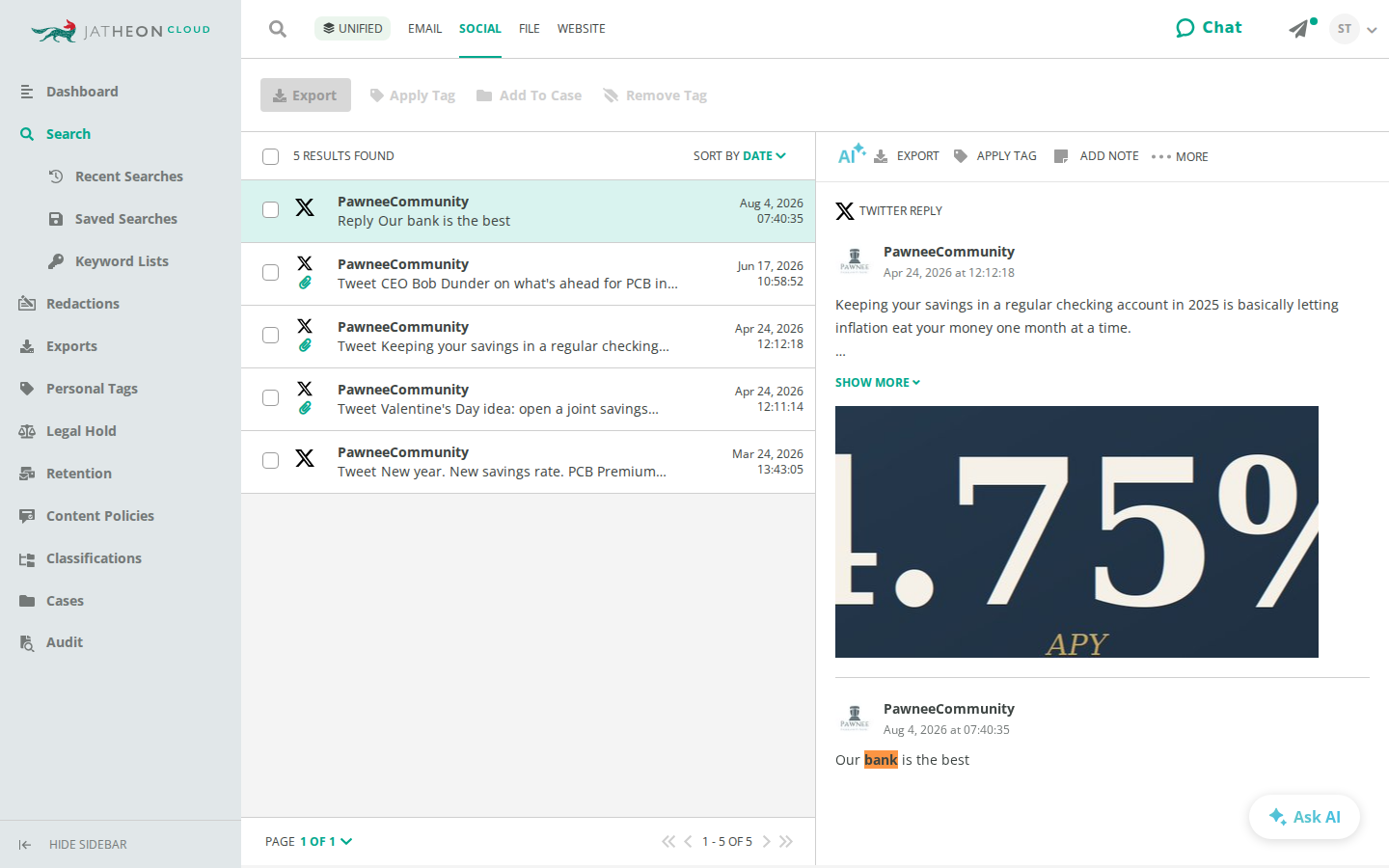This screenshot has width=1389, height=868.
Task: Click the paperclip on the CEO Bob Dunder tweet
Action: click(305, 283)
